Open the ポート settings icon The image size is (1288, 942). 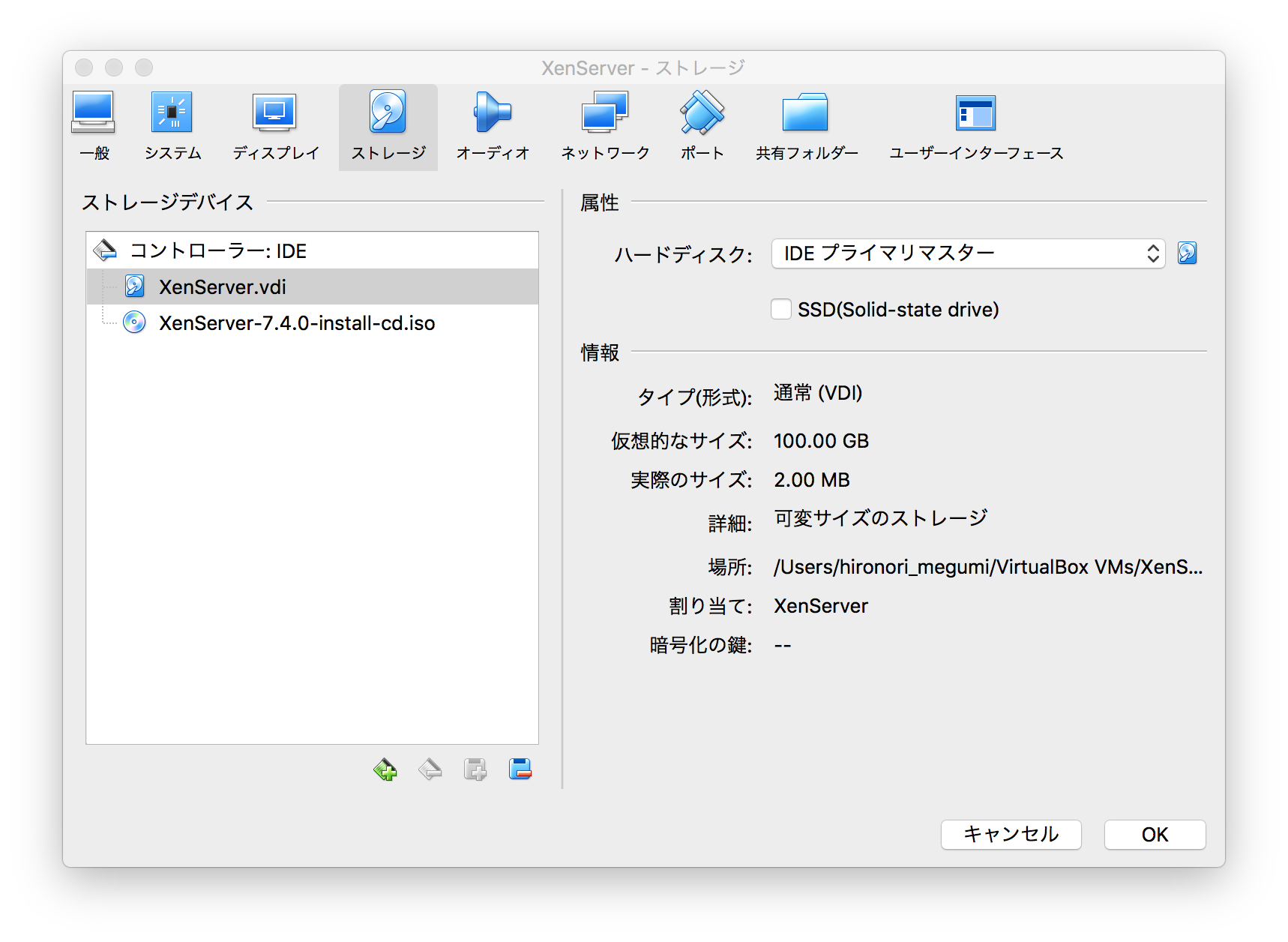702,126
